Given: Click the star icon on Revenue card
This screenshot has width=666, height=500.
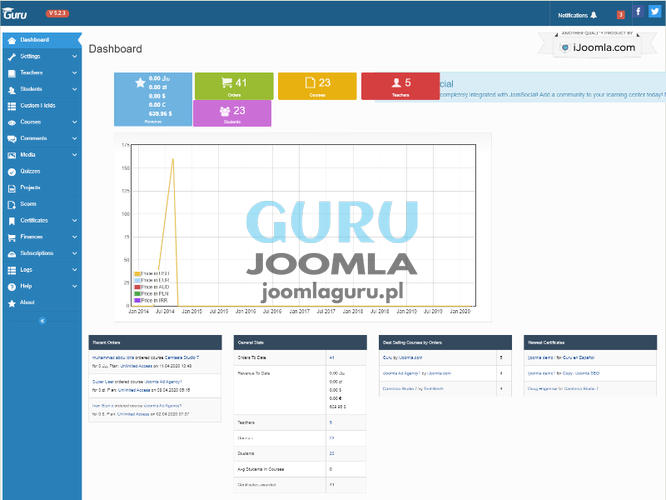Looking at the screenshot, I should tap(140, 82).
